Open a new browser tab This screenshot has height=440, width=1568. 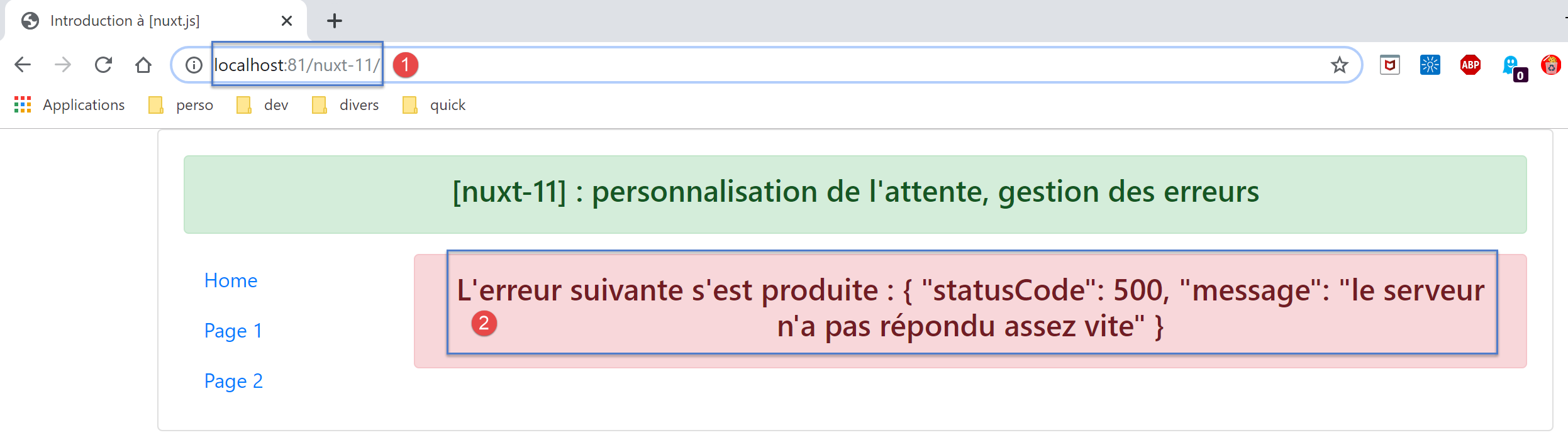pyautogui.click(x=334, y=21)
